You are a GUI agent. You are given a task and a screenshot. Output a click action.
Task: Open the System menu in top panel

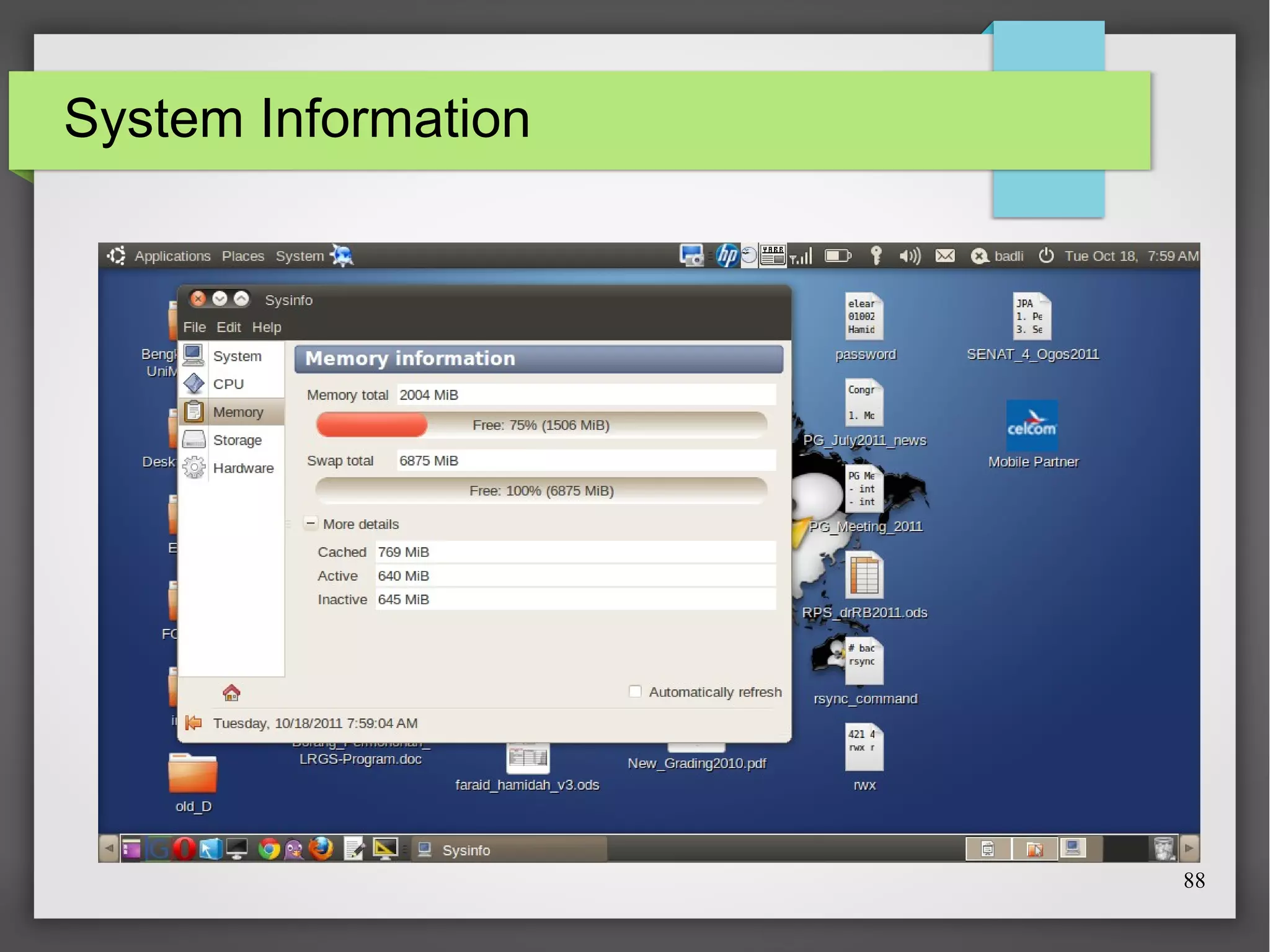300,256
